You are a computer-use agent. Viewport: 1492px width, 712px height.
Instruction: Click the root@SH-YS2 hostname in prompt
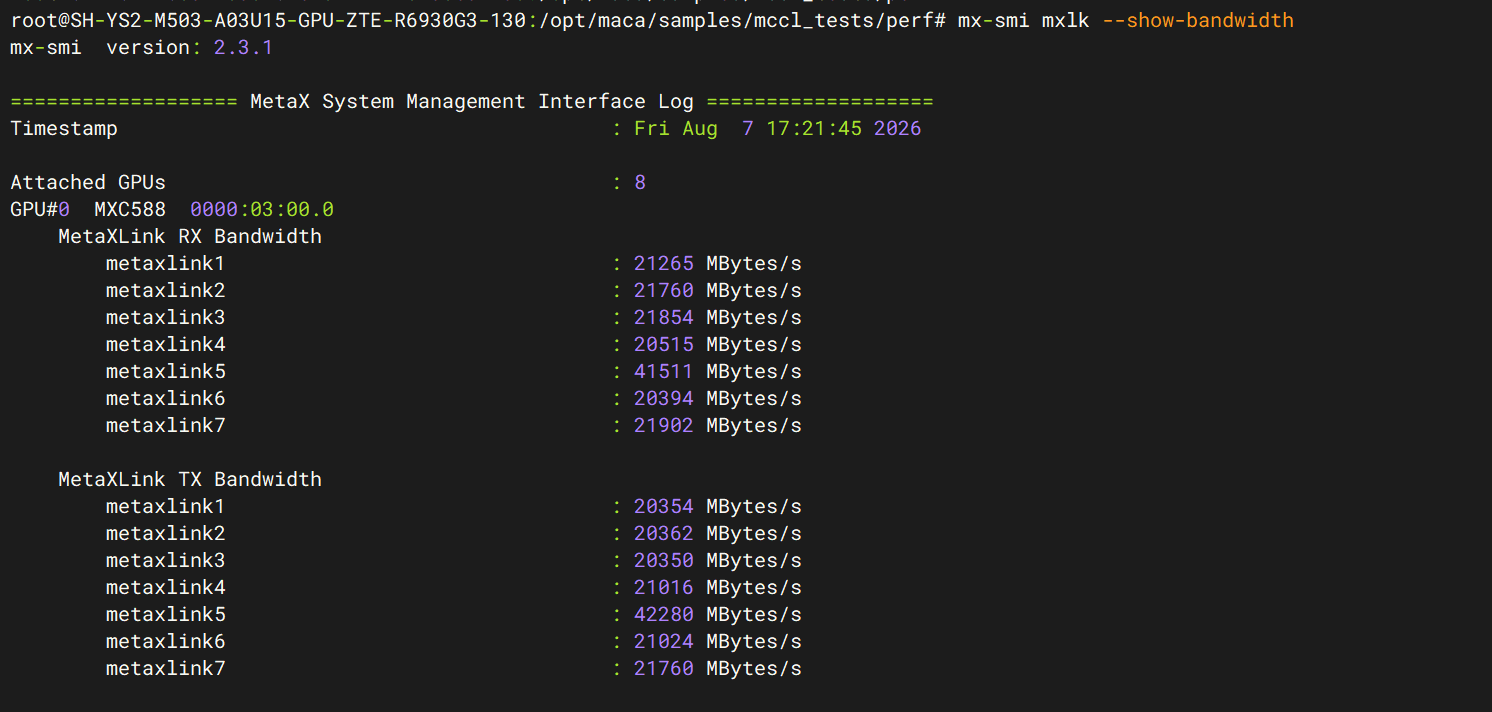tap(268, 20)
